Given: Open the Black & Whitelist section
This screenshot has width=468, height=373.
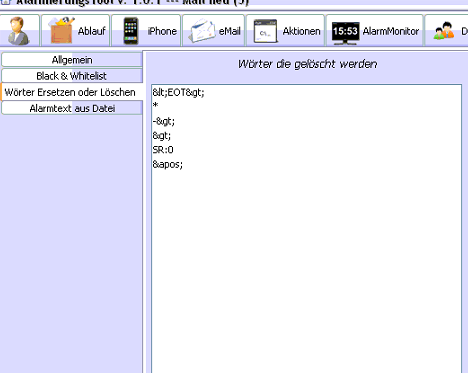Looking at the screenshot, I should coord(72,76).
